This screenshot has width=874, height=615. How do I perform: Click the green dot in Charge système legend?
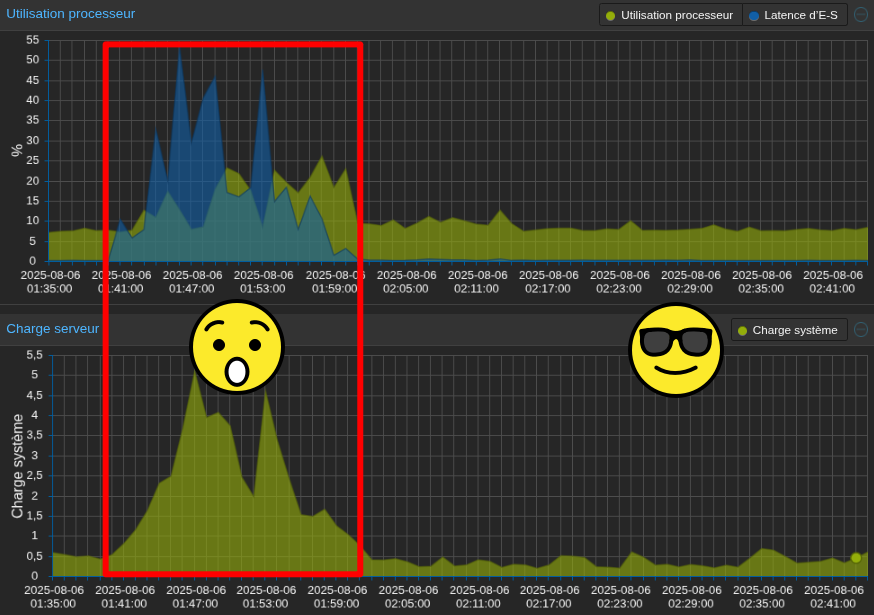click(x=742, y=331)
